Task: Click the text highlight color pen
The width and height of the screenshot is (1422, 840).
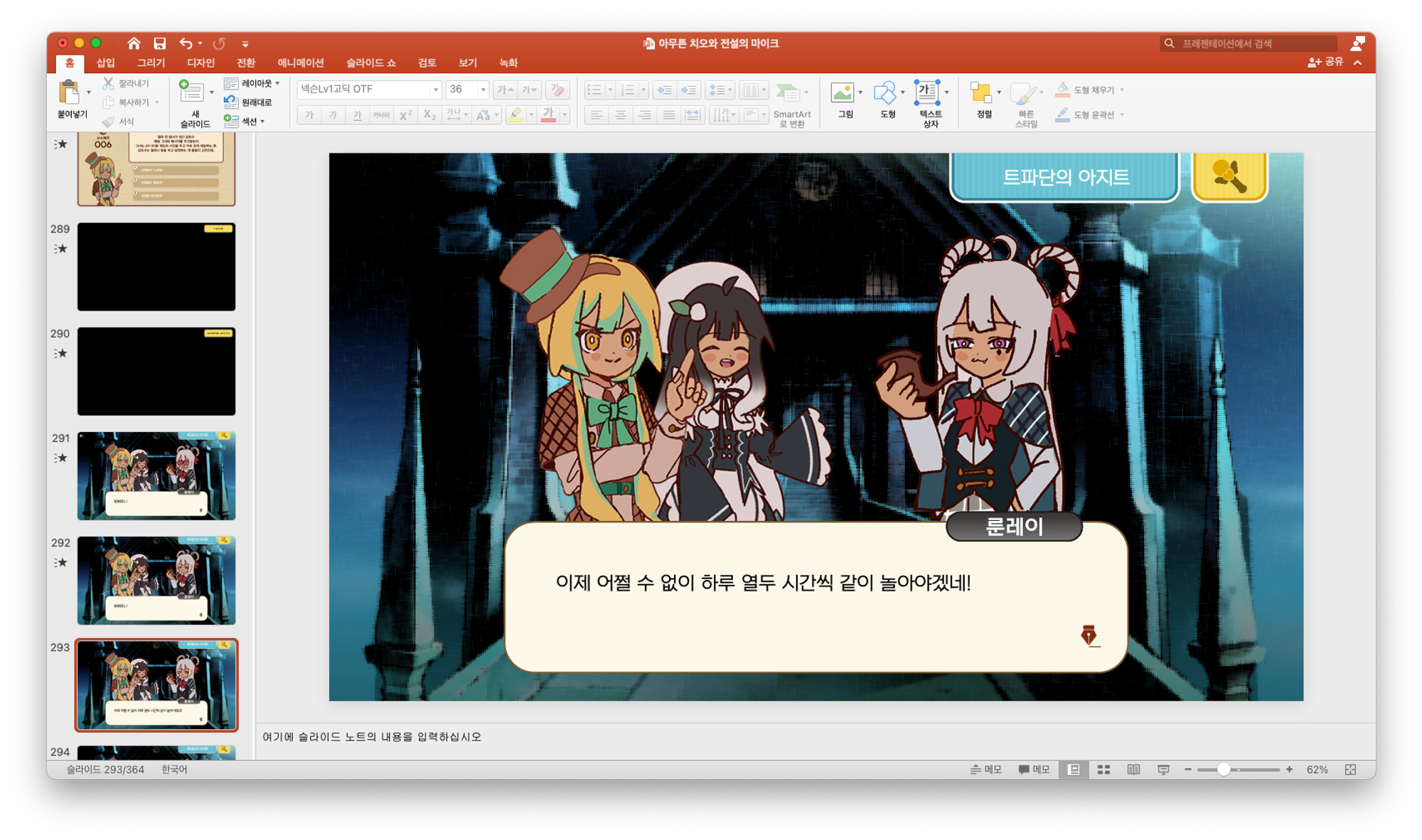Action: tap(515, 114)
